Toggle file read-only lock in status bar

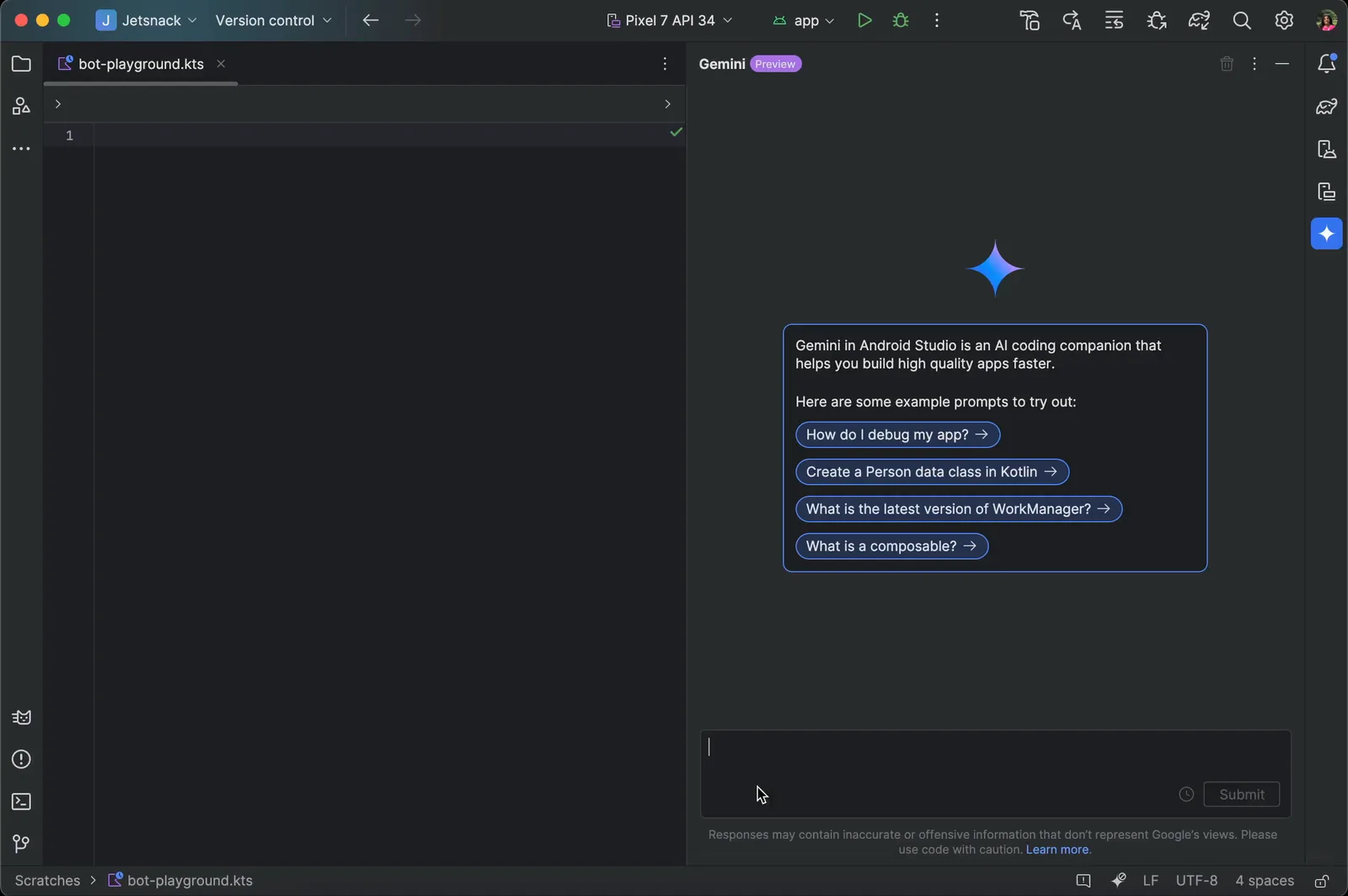click(x=1323, y=881)
